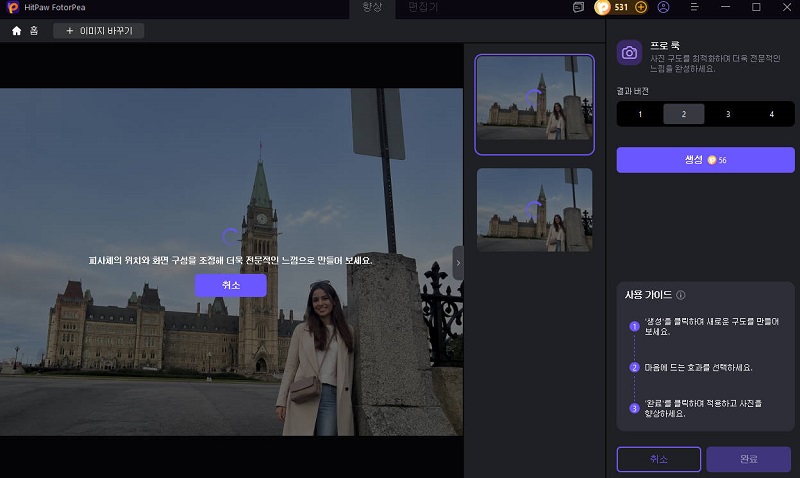Click the 프로 룩 camera icon
The image size is (800, 478).
(630, 53)
